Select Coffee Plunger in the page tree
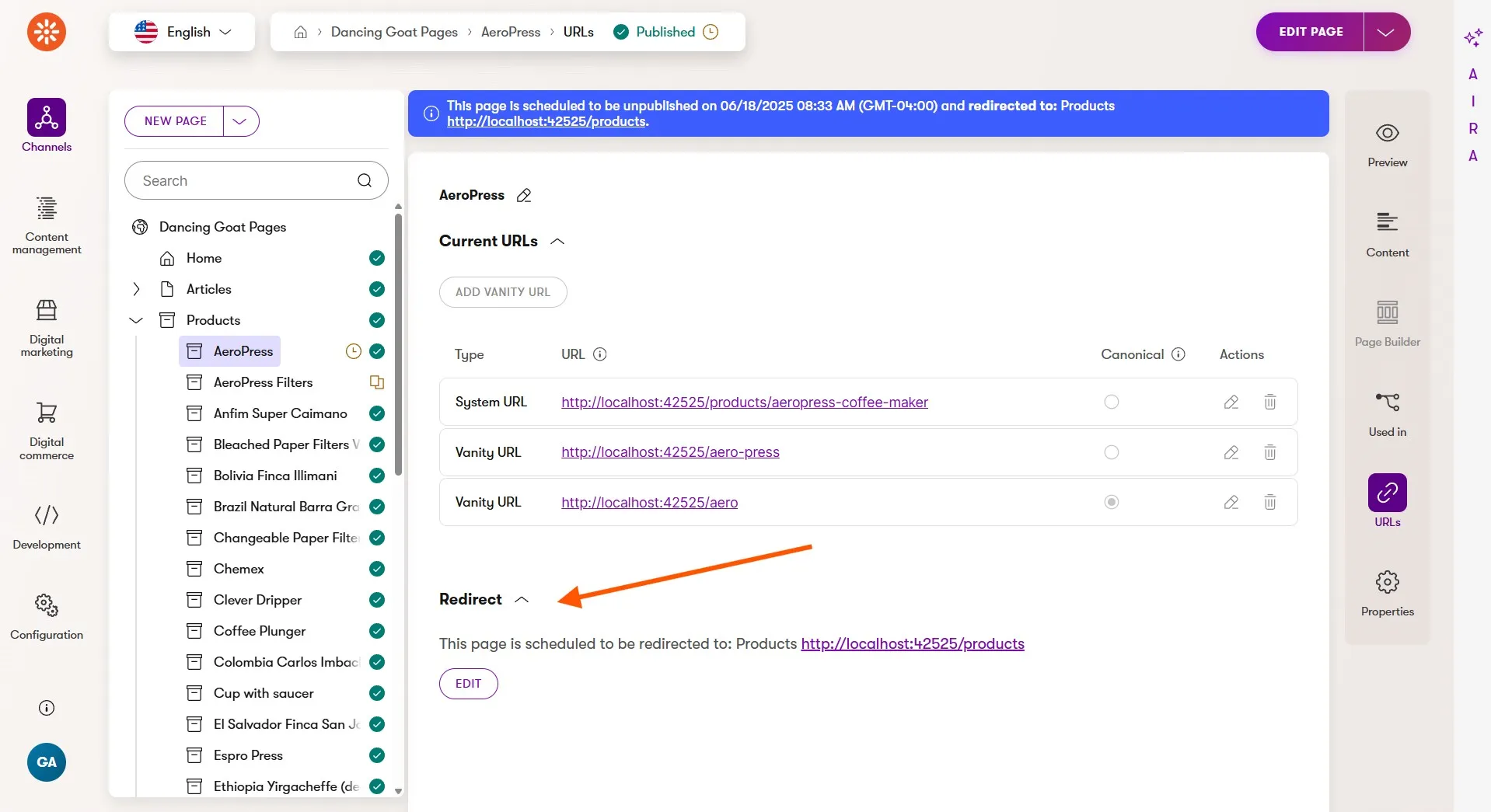Viewport: 1491px width, 812px height. click(x=260, y=631)
